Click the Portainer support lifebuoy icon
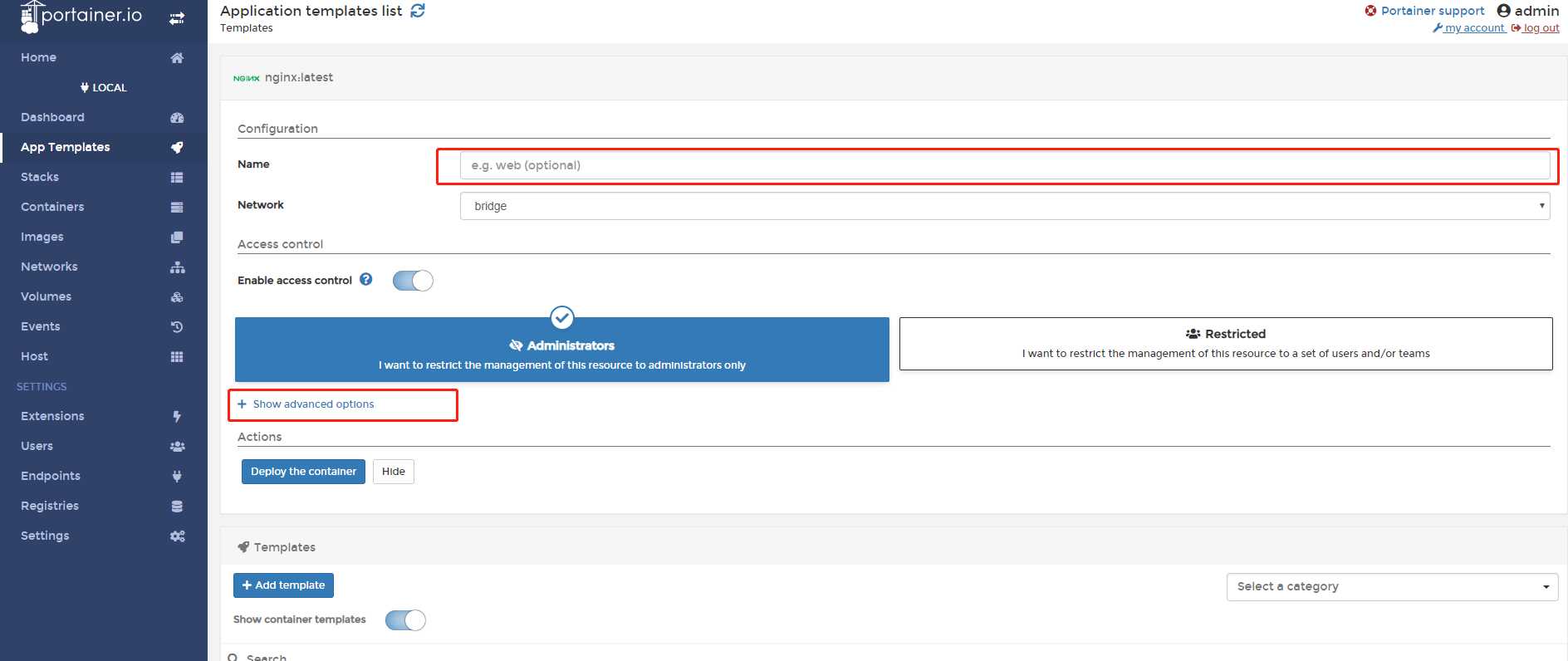 click(1370, 11)
